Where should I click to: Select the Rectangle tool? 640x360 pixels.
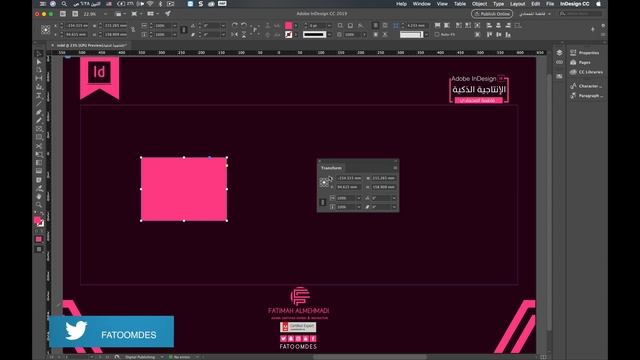pyautogui.click(x=39, y=137)
